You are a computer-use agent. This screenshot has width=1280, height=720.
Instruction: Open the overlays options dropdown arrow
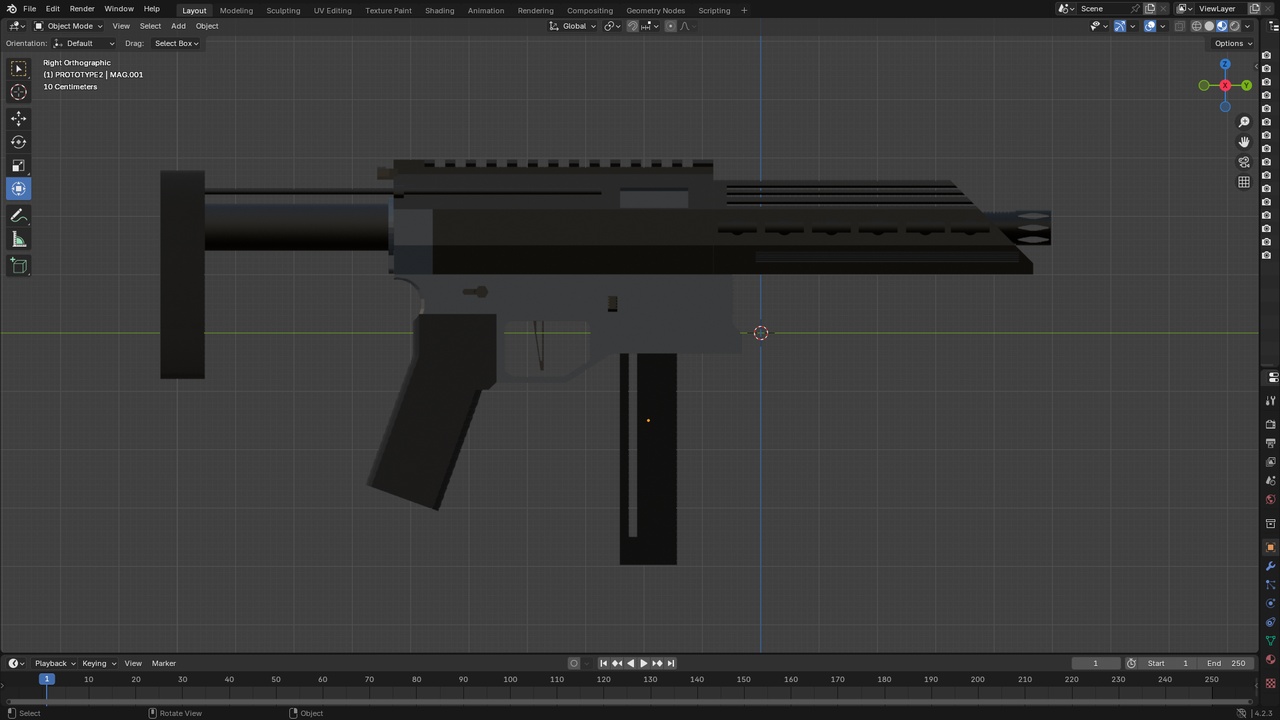pos(1162,26)
